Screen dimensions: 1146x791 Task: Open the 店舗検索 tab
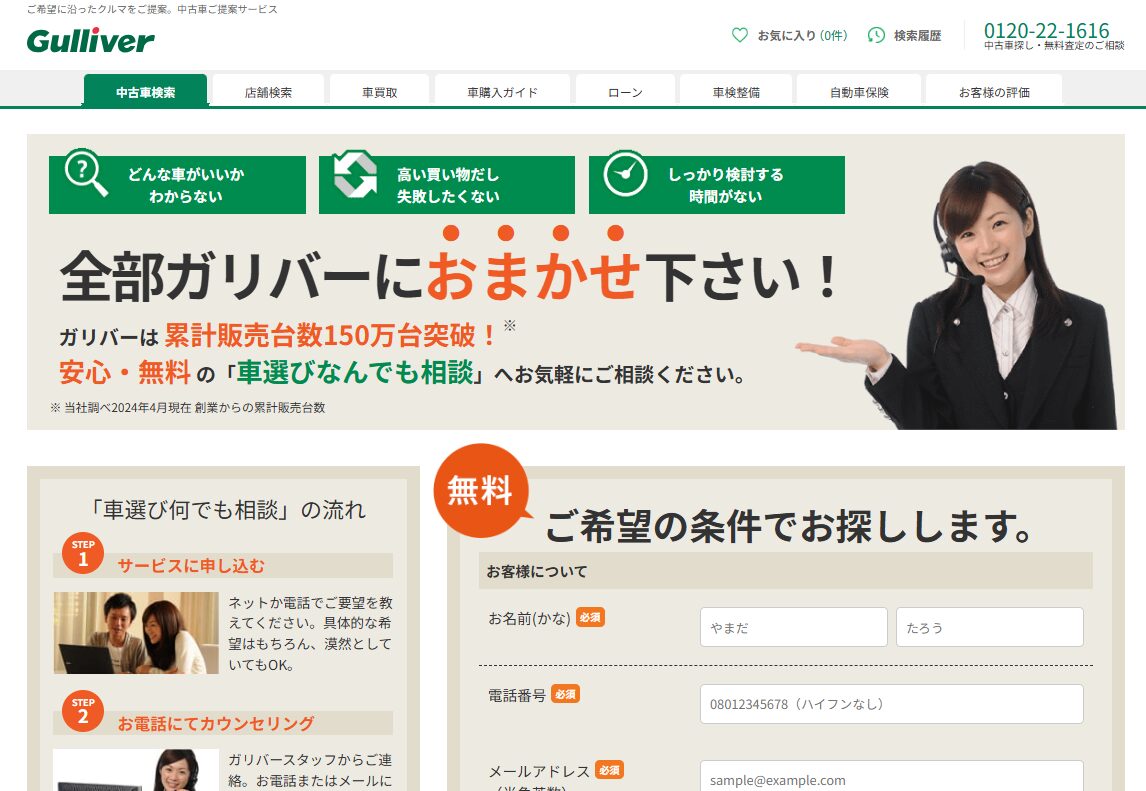(268, 91)
